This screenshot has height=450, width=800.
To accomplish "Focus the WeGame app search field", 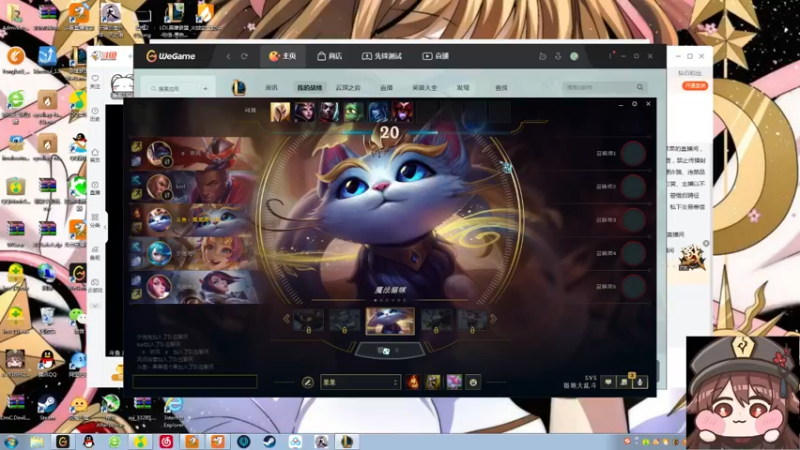I will coord(173,89).
